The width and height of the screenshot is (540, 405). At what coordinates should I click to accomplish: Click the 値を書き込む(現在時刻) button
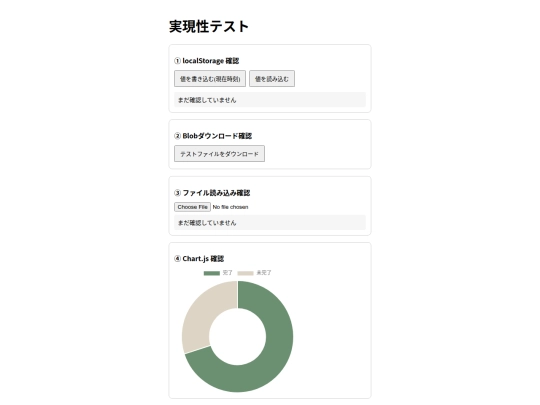(210, 79)
